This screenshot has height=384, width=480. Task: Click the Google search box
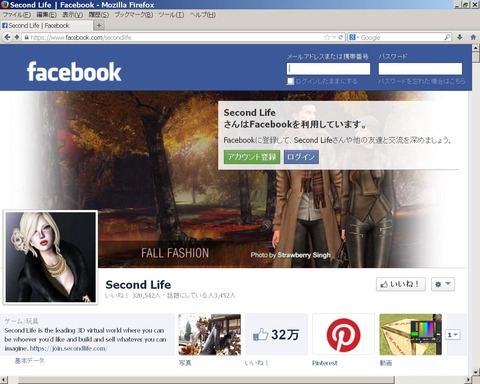pyautogui.click(x=402, y=37)
